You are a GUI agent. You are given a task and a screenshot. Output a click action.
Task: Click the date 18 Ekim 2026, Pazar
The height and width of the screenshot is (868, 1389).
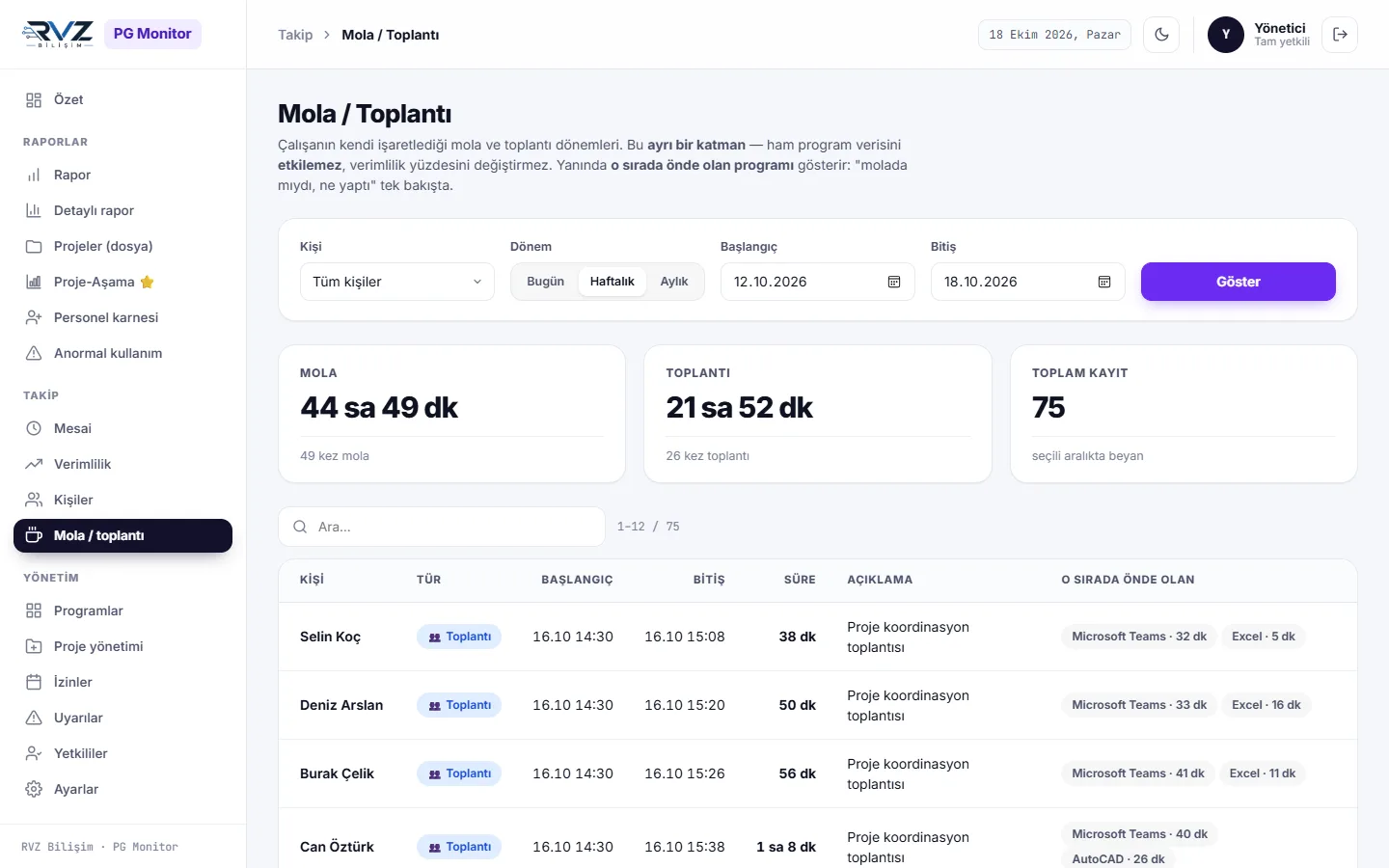tap(1054, 35)
